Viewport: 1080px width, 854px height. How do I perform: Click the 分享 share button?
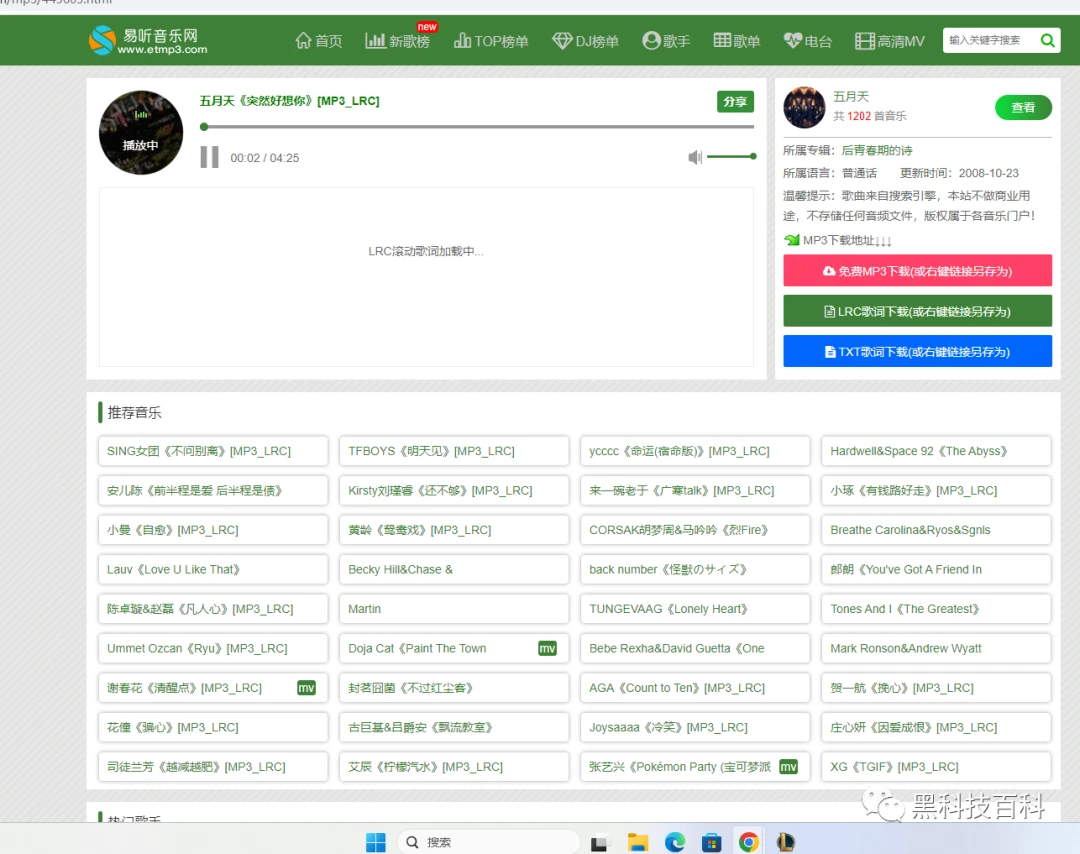735,102
